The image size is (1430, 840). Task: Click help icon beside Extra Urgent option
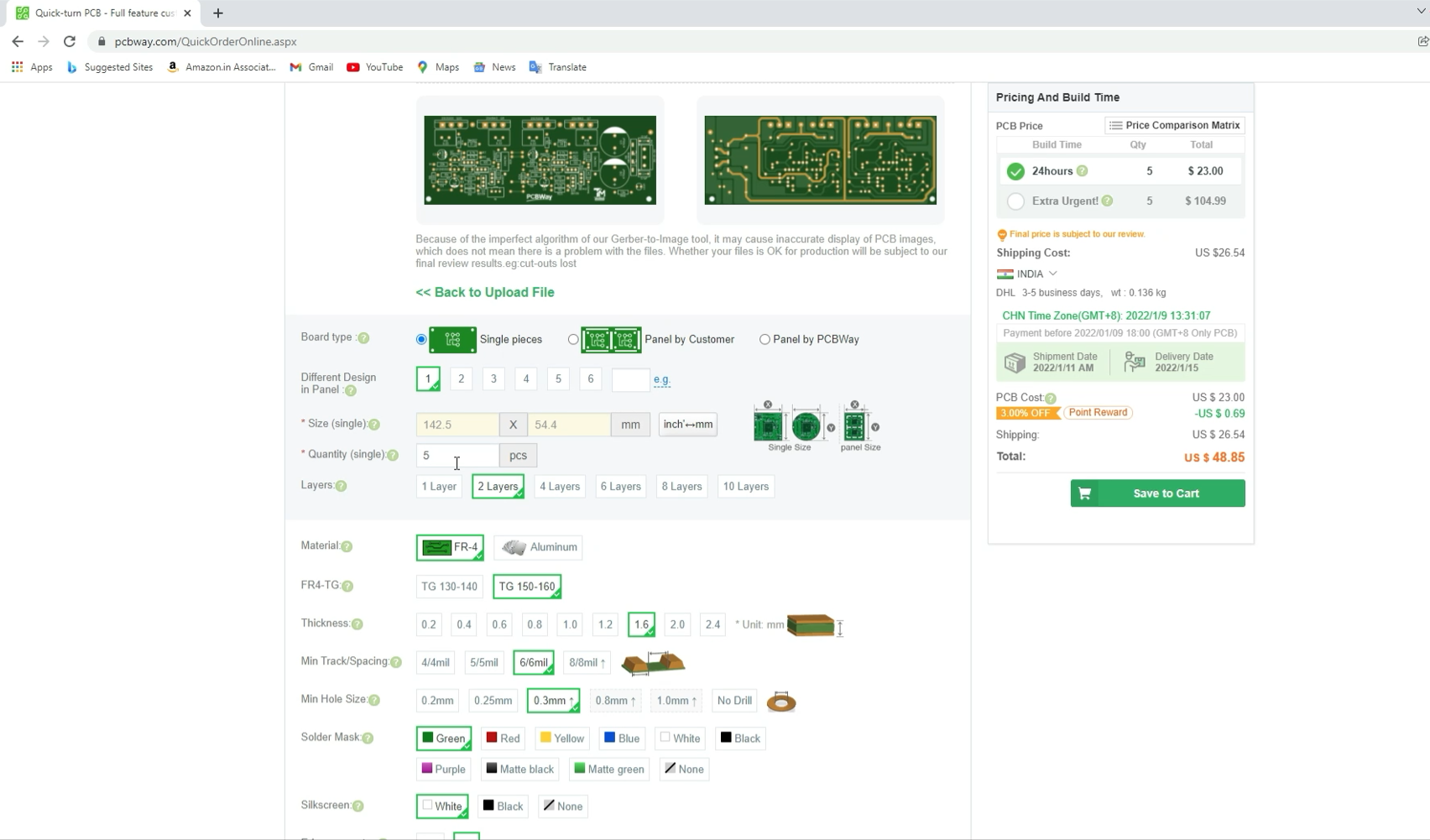tap(1108, 201)
